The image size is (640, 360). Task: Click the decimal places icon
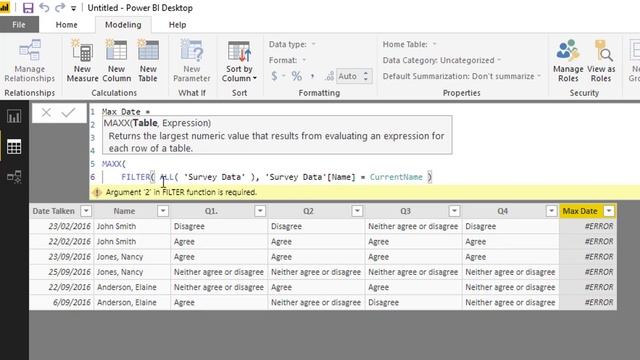pos(329,76)
